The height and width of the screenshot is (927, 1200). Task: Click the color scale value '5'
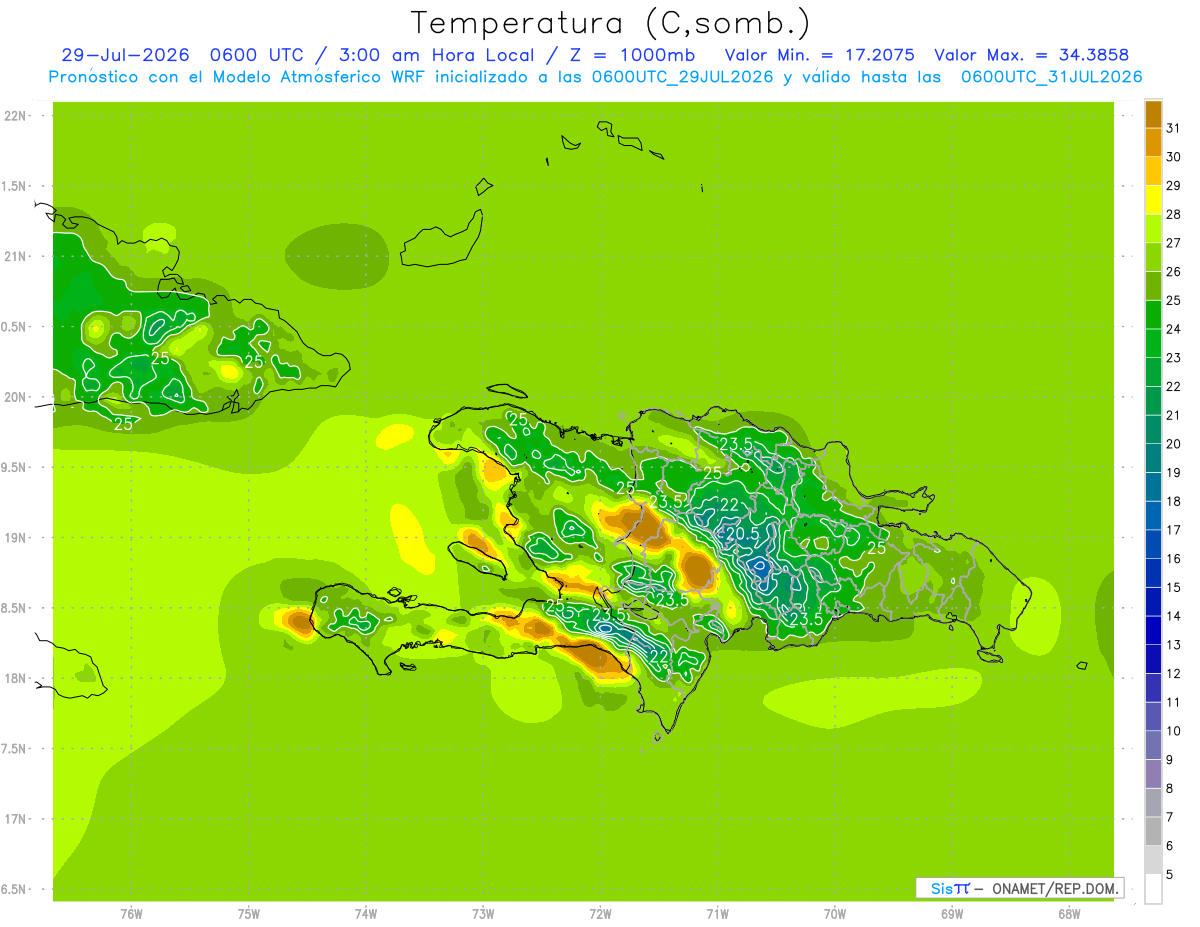pyautogui.click(x=1170, y=875)
